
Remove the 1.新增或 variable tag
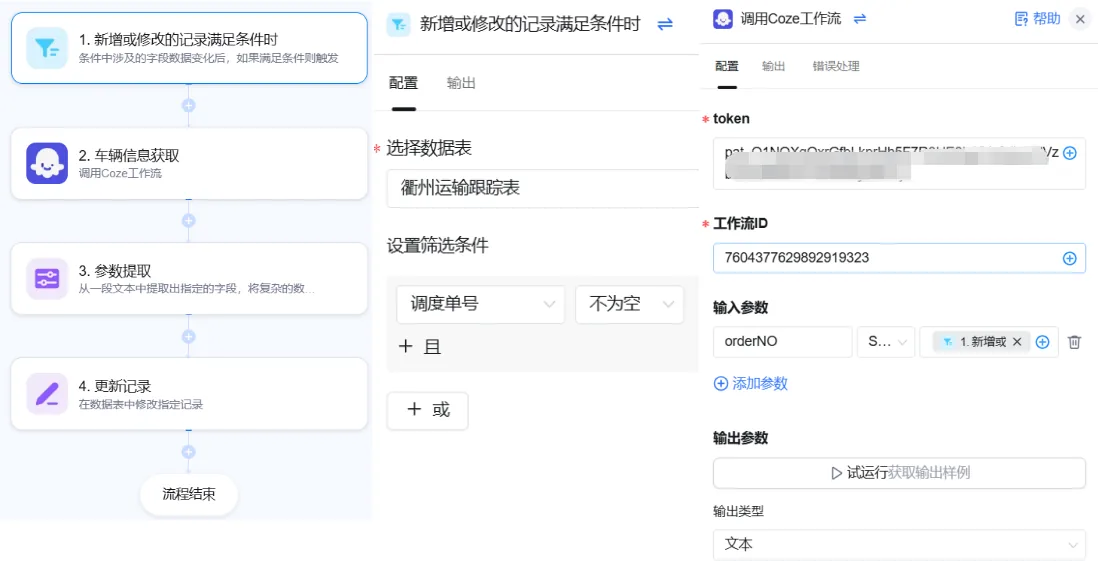click(x=1017, y=342)
